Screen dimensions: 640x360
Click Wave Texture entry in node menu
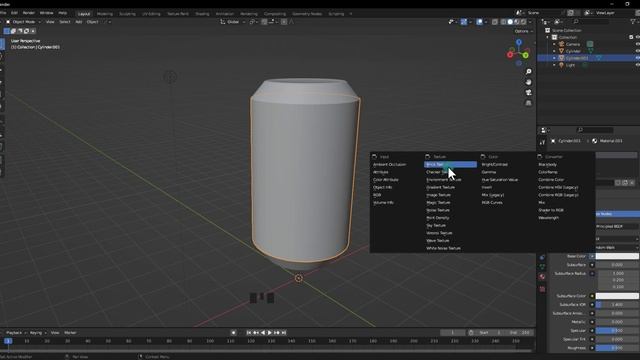pos(438,241)
